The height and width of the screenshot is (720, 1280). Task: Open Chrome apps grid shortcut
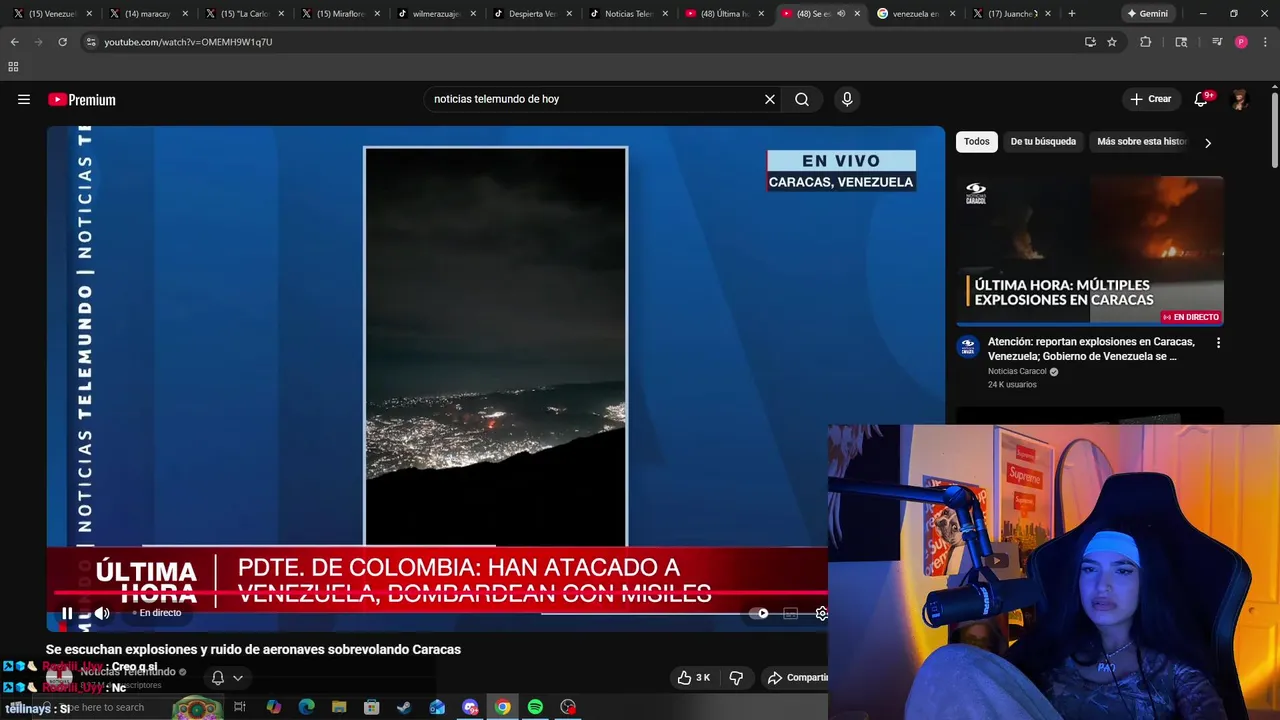tap(13, 67)
